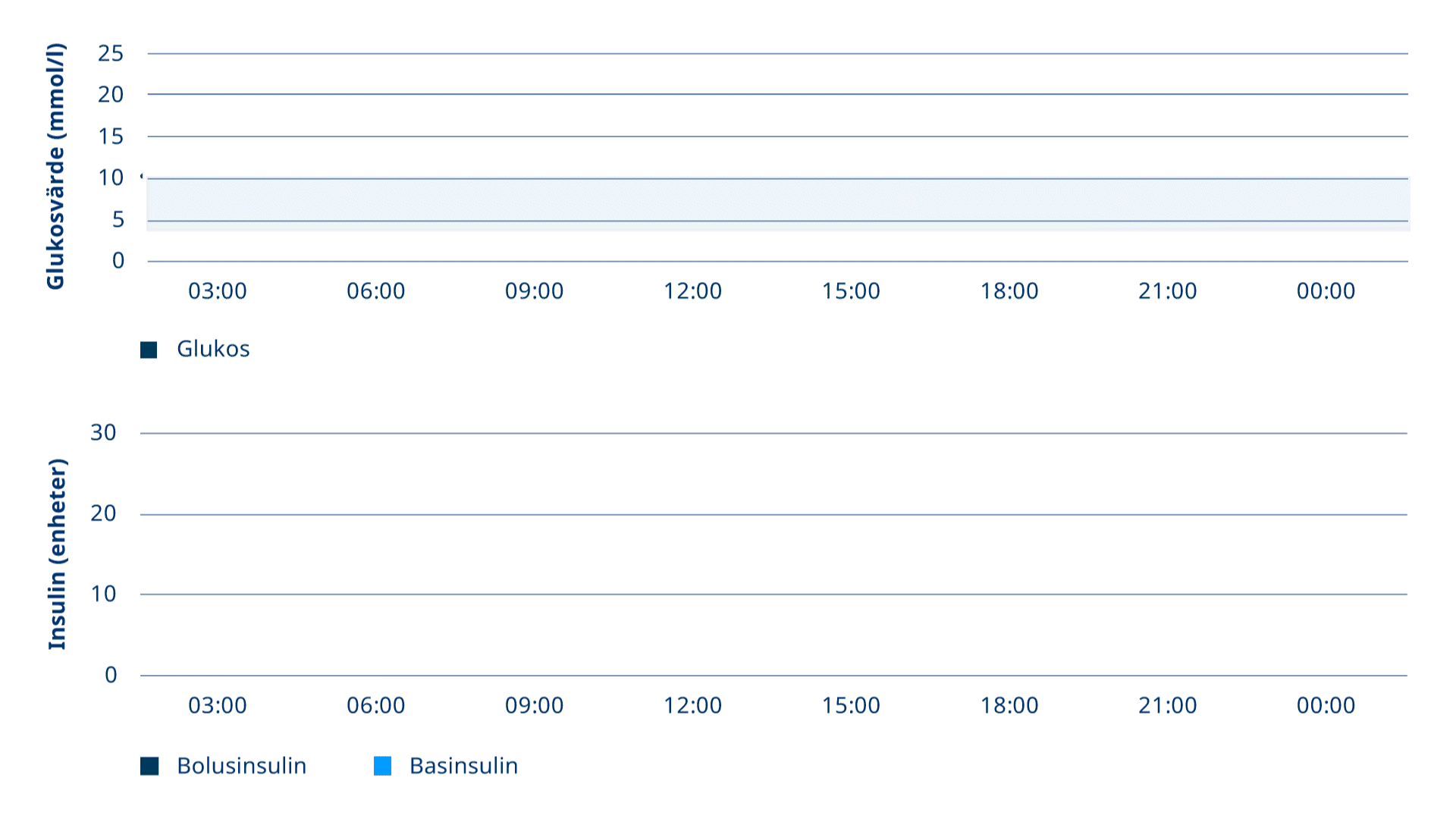Click the dark blue Bolusinsulin legend square
The height and width of the screenshot is (819, 1456).
149,766
